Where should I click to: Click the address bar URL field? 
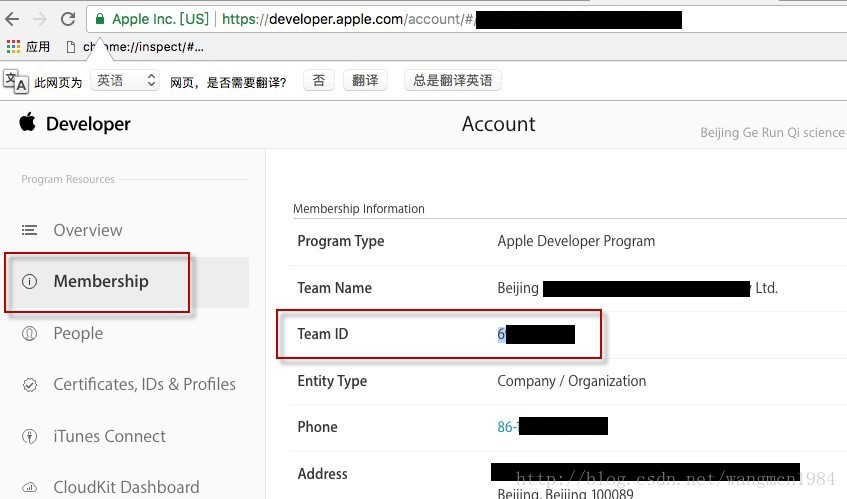467,19
